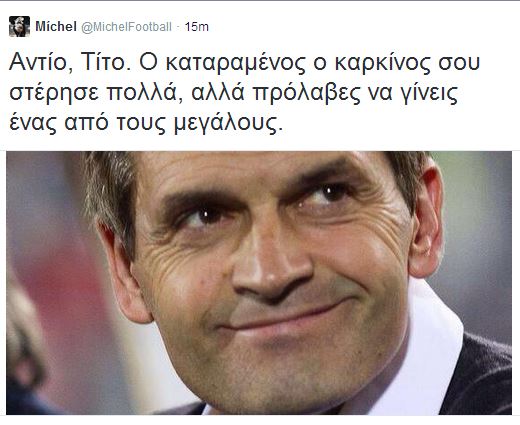Click the dark jacket shoulder in the photo

pyautogui.click(x=480, y=377)
